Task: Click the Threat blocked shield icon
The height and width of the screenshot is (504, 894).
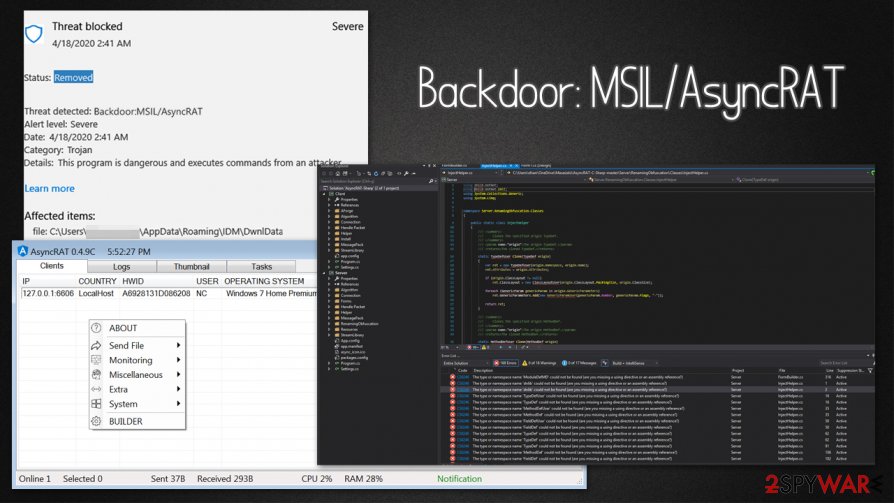Action: pyautogui.click(x=34, y=34)
